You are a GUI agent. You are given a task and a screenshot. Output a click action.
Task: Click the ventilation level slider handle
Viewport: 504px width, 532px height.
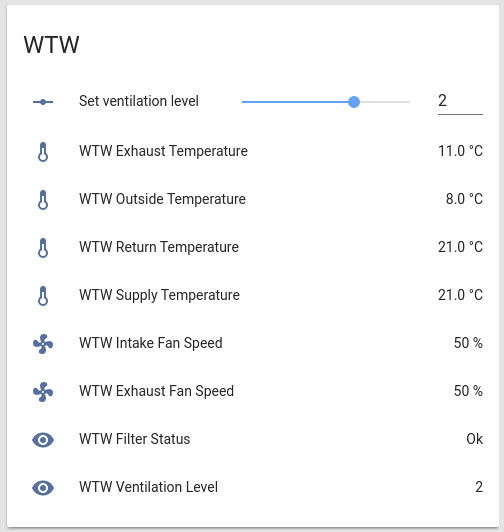coord(354,102)
